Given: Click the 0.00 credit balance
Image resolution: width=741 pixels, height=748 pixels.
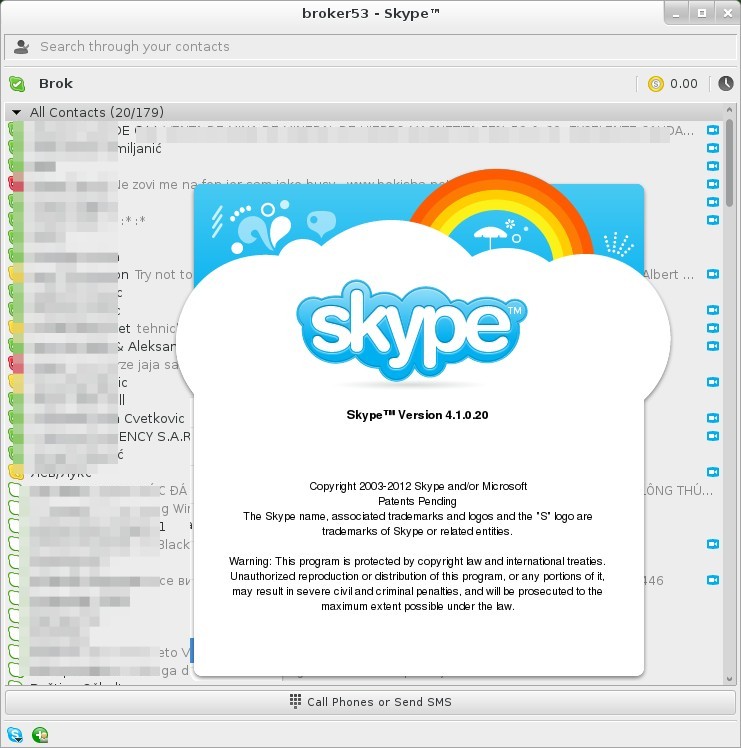Looking at the screenshot, I should [x=683, y=83].
